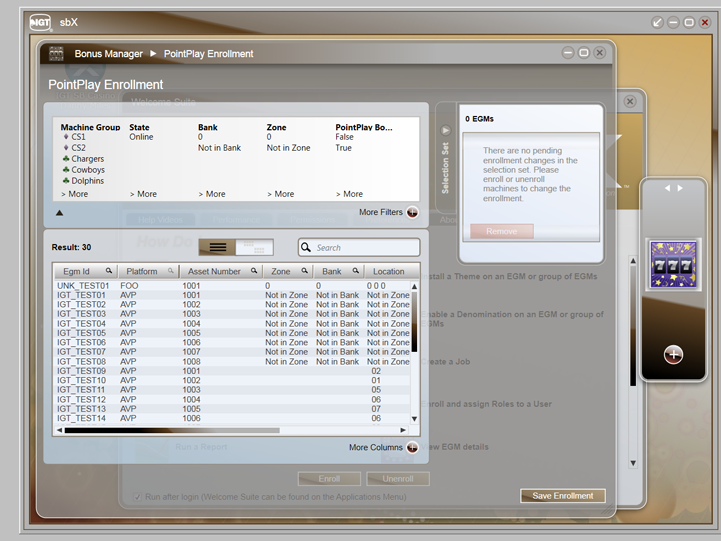Click the search magnifier icon in Search box
Viewport: 721px width, 541px height.
306,247
